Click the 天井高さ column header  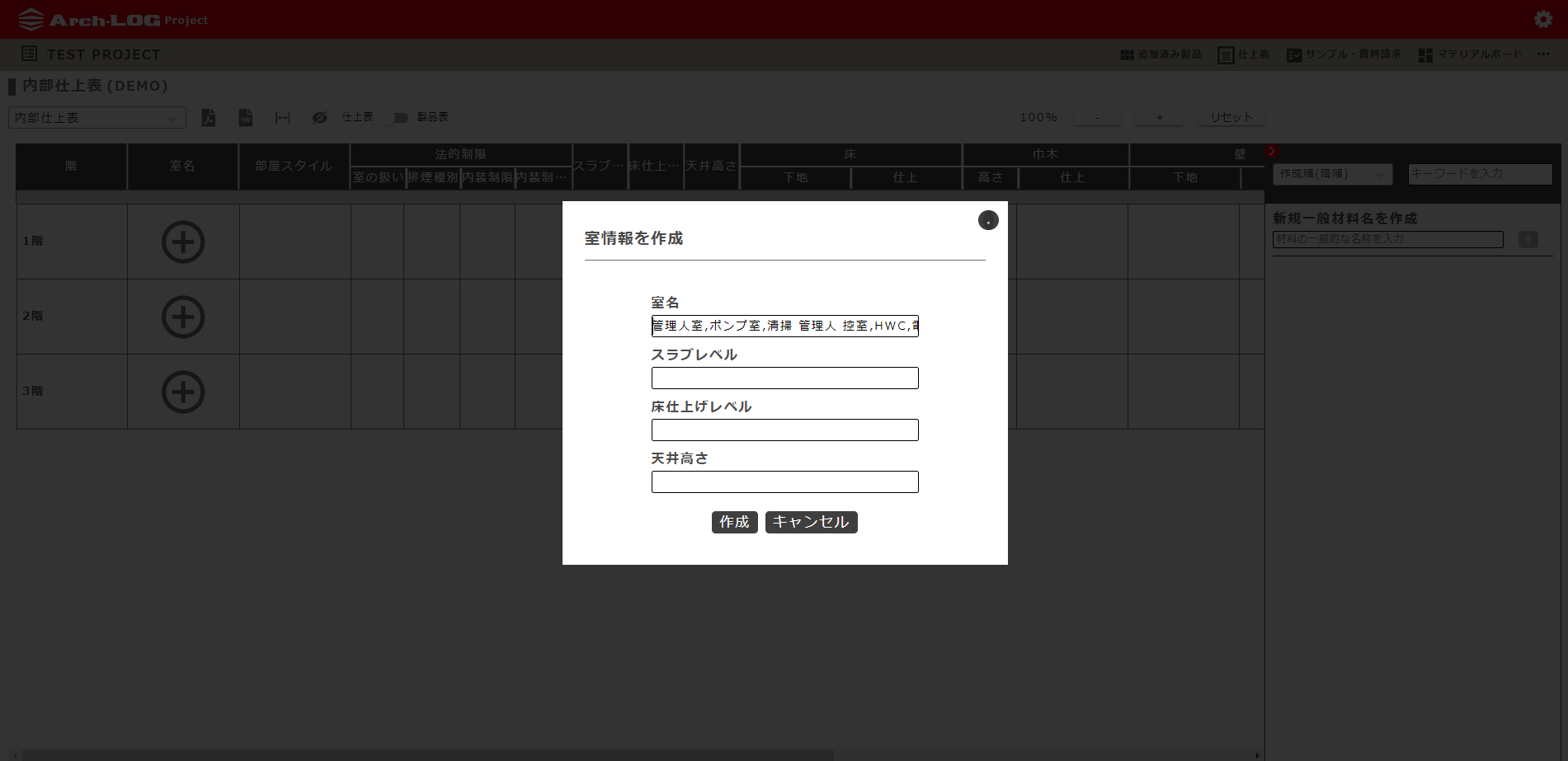pos(712,167)
